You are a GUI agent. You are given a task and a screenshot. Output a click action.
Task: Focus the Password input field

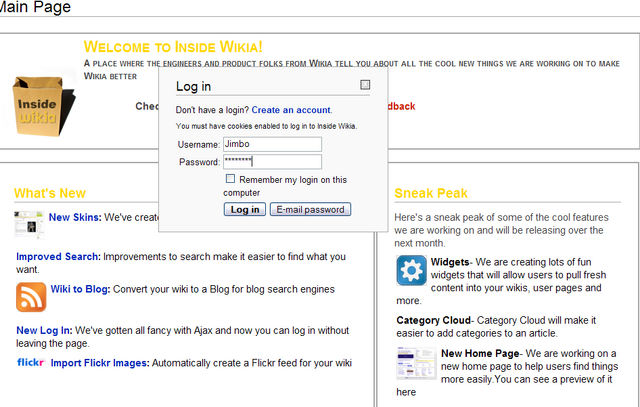(x=272, y=162)
